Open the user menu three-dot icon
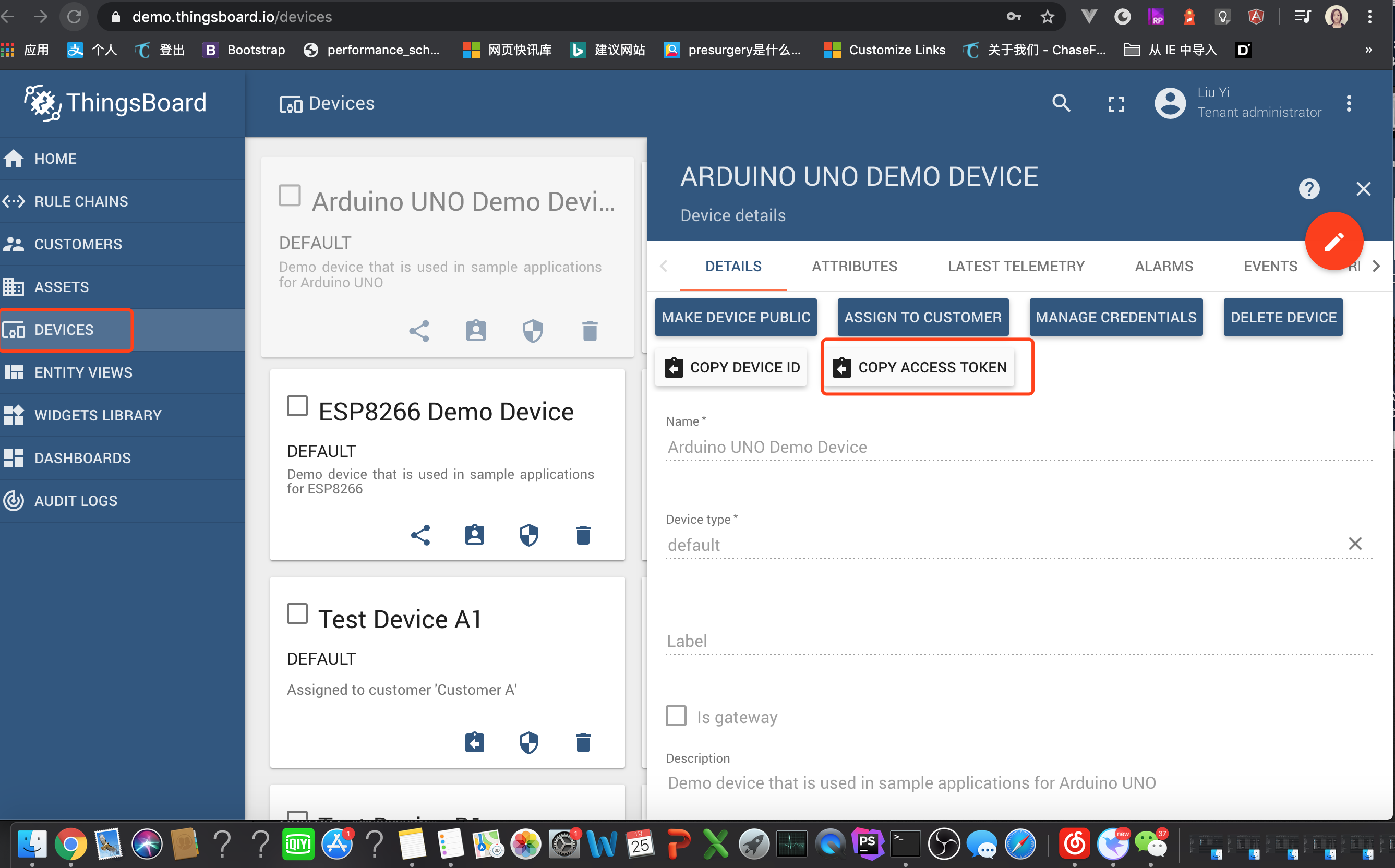1395x868 pixels. pyautogui.click(x=1349, y=103)
